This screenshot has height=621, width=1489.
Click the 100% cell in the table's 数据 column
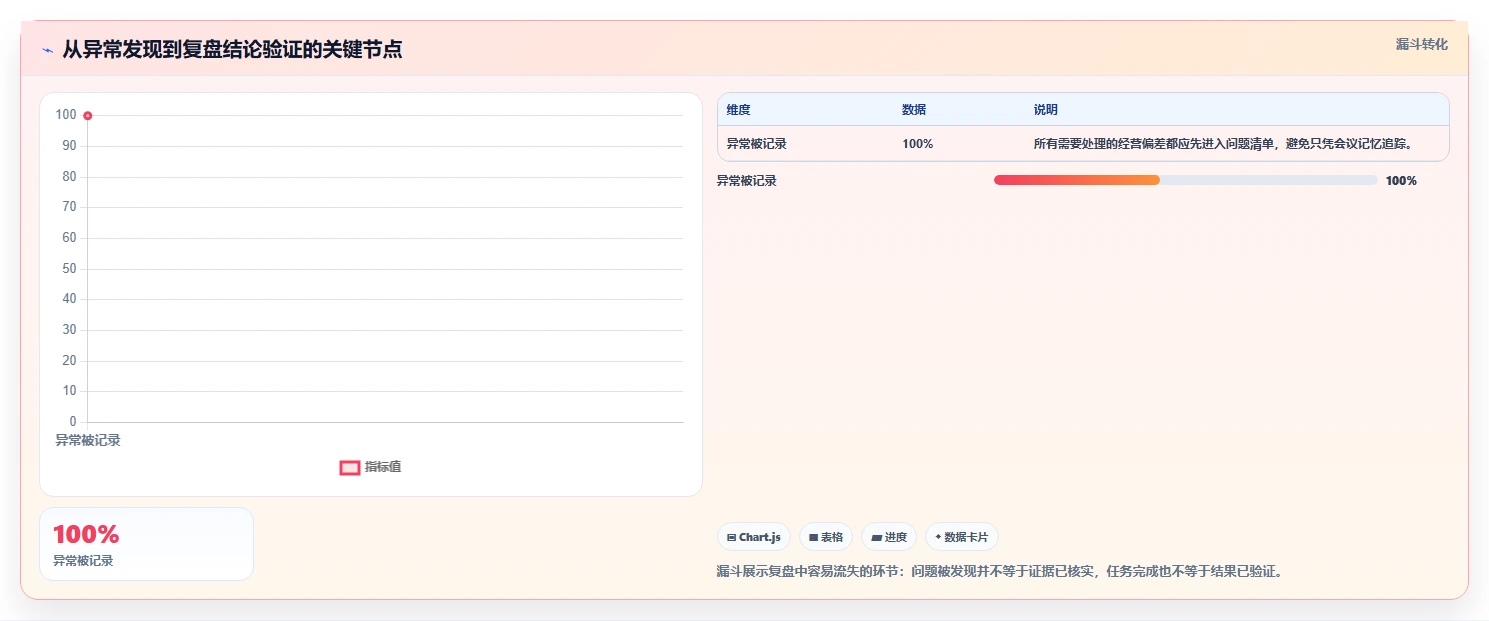(918, 144)
